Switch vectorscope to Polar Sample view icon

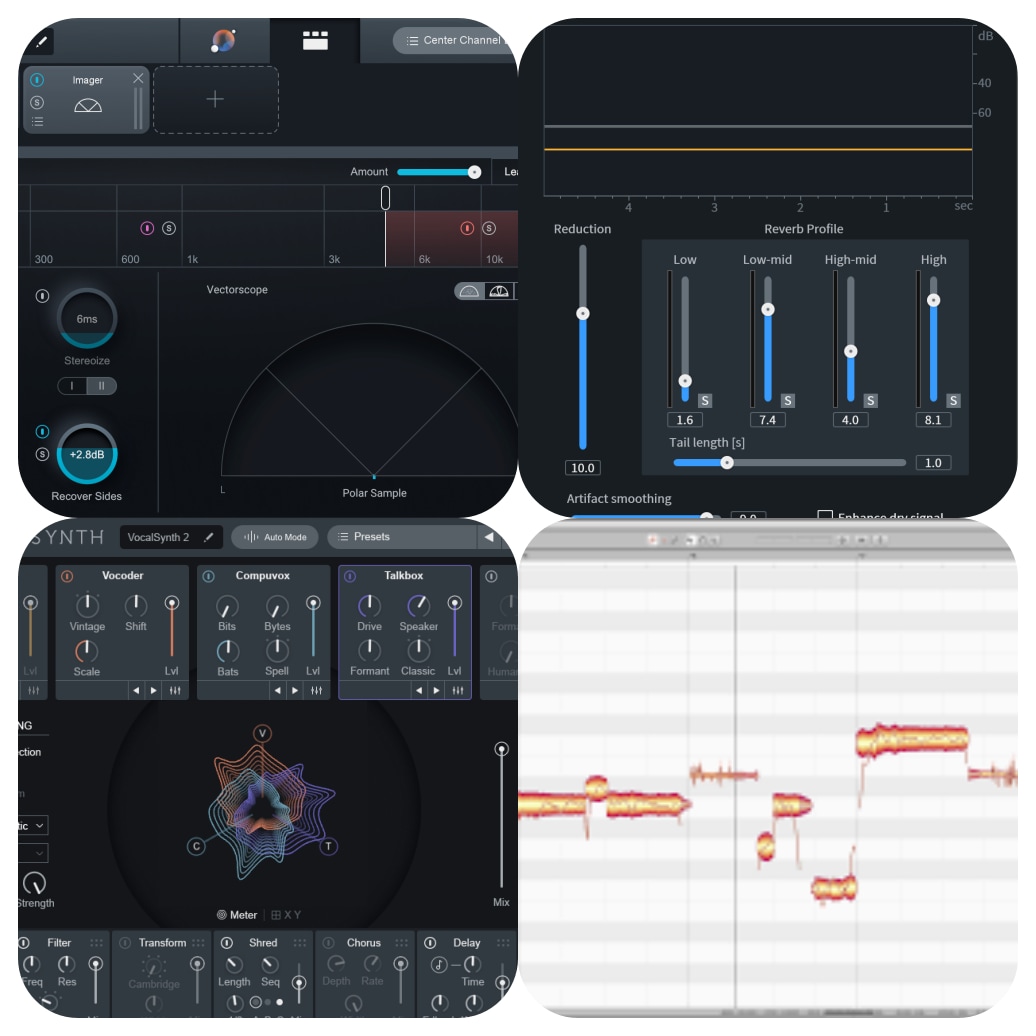pyautogui.click(x=469, y=291)
